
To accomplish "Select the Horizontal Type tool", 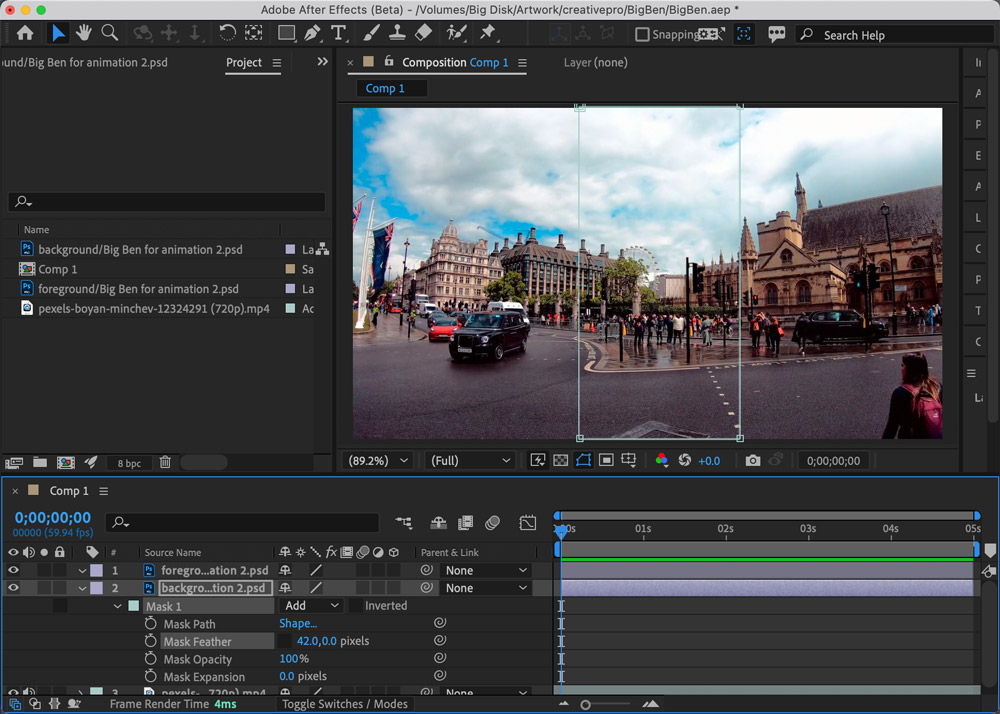I will pyautogui.click(x=339, y=33).
